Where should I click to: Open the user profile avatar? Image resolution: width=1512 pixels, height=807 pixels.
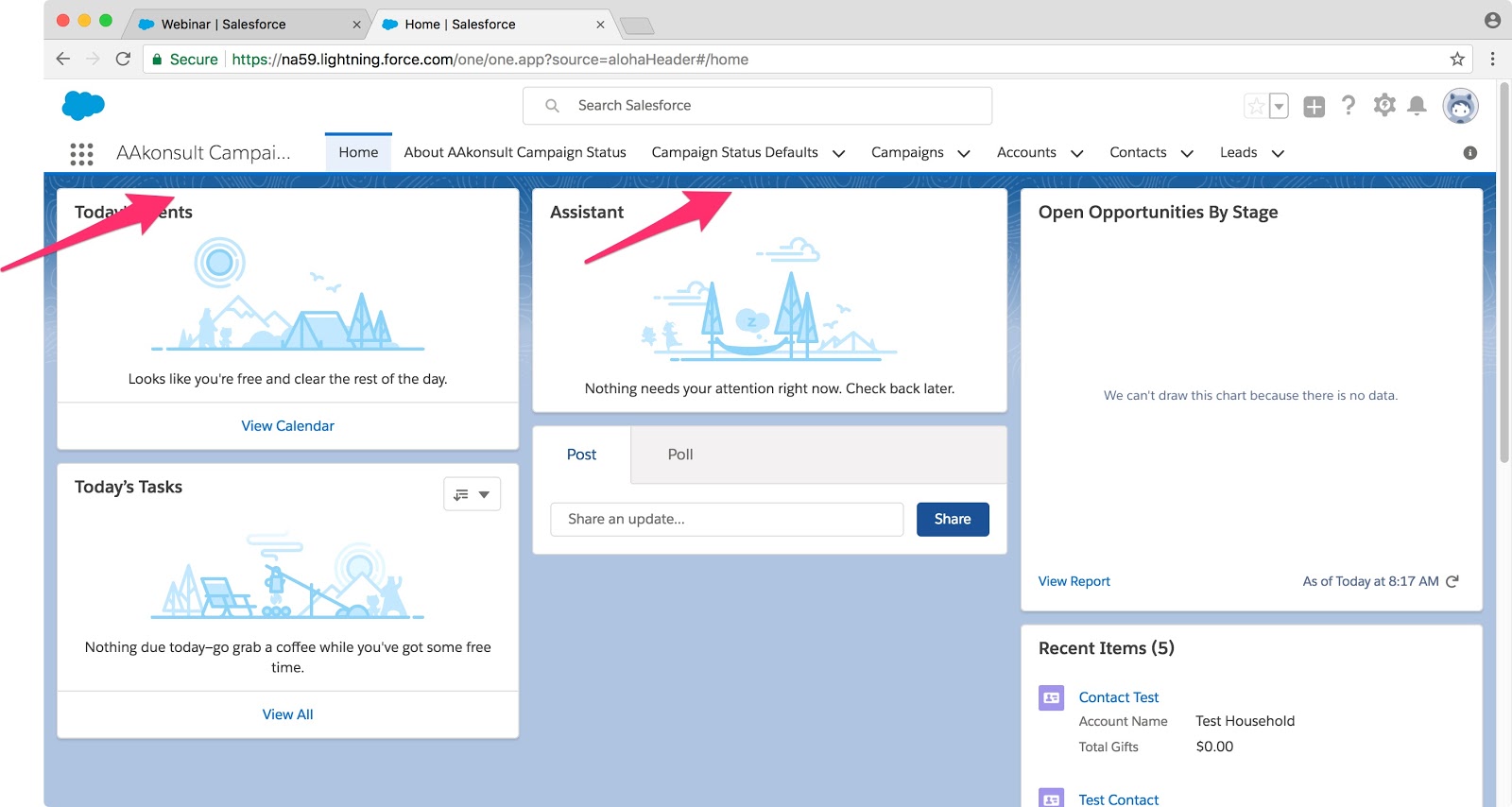point(1460,106)
